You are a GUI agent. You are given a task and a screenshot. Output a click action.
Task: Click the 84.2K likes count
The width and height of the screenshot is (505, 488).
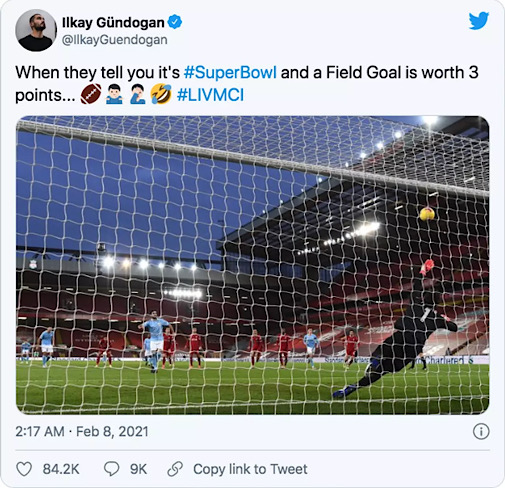point(61,469)
